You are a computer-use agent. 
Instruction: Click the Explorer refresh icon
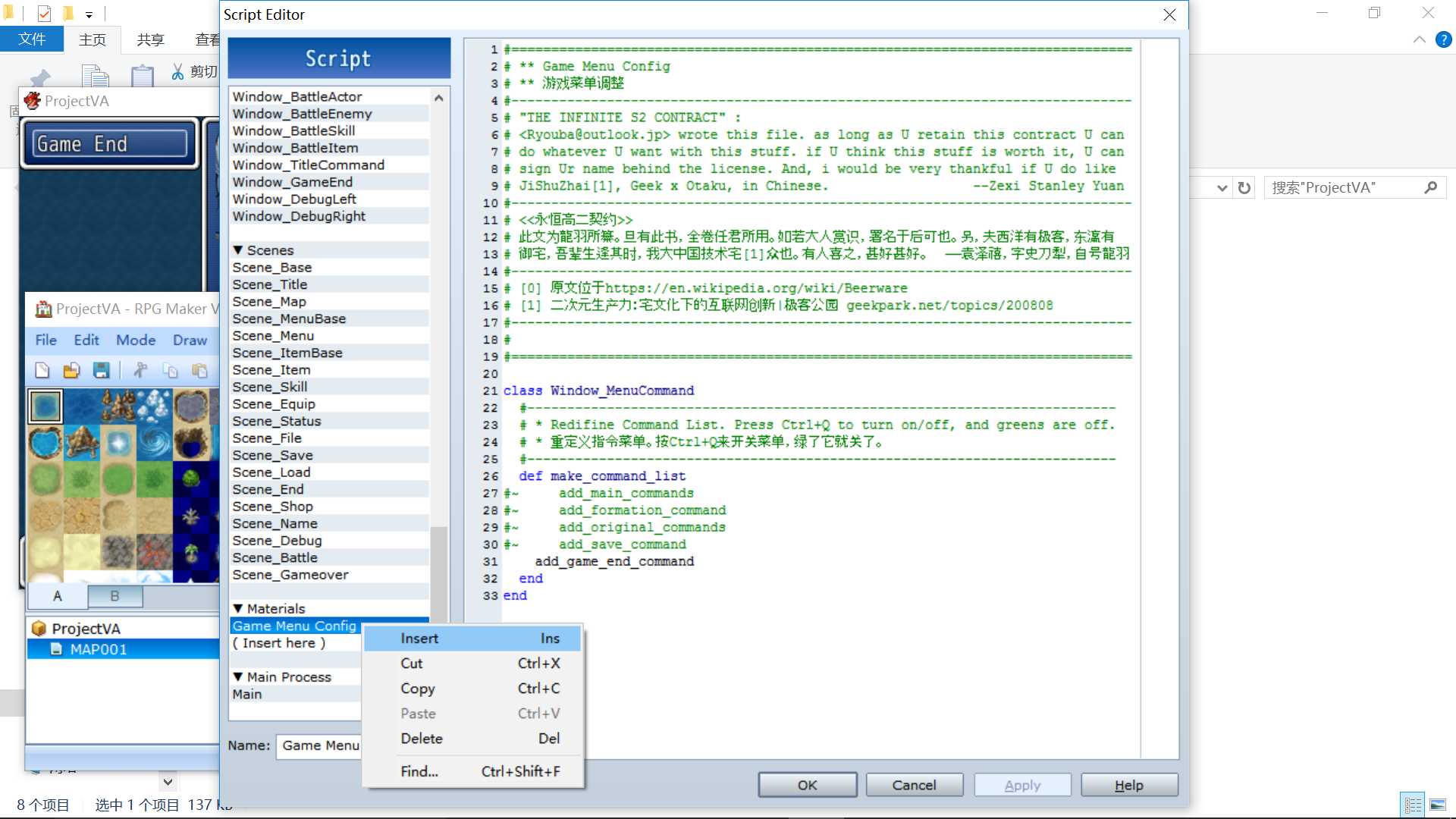tap(1244, 187)
